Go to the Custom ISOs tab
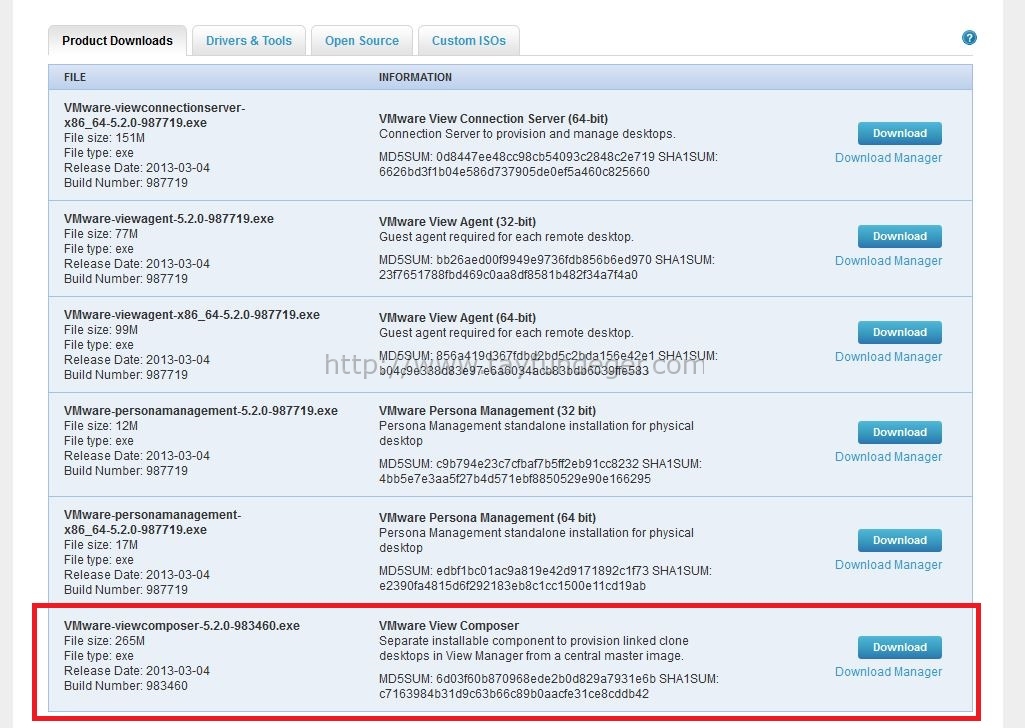This screenshot has height=728, width=1025. pyautogui.click(x=469, y=41)
